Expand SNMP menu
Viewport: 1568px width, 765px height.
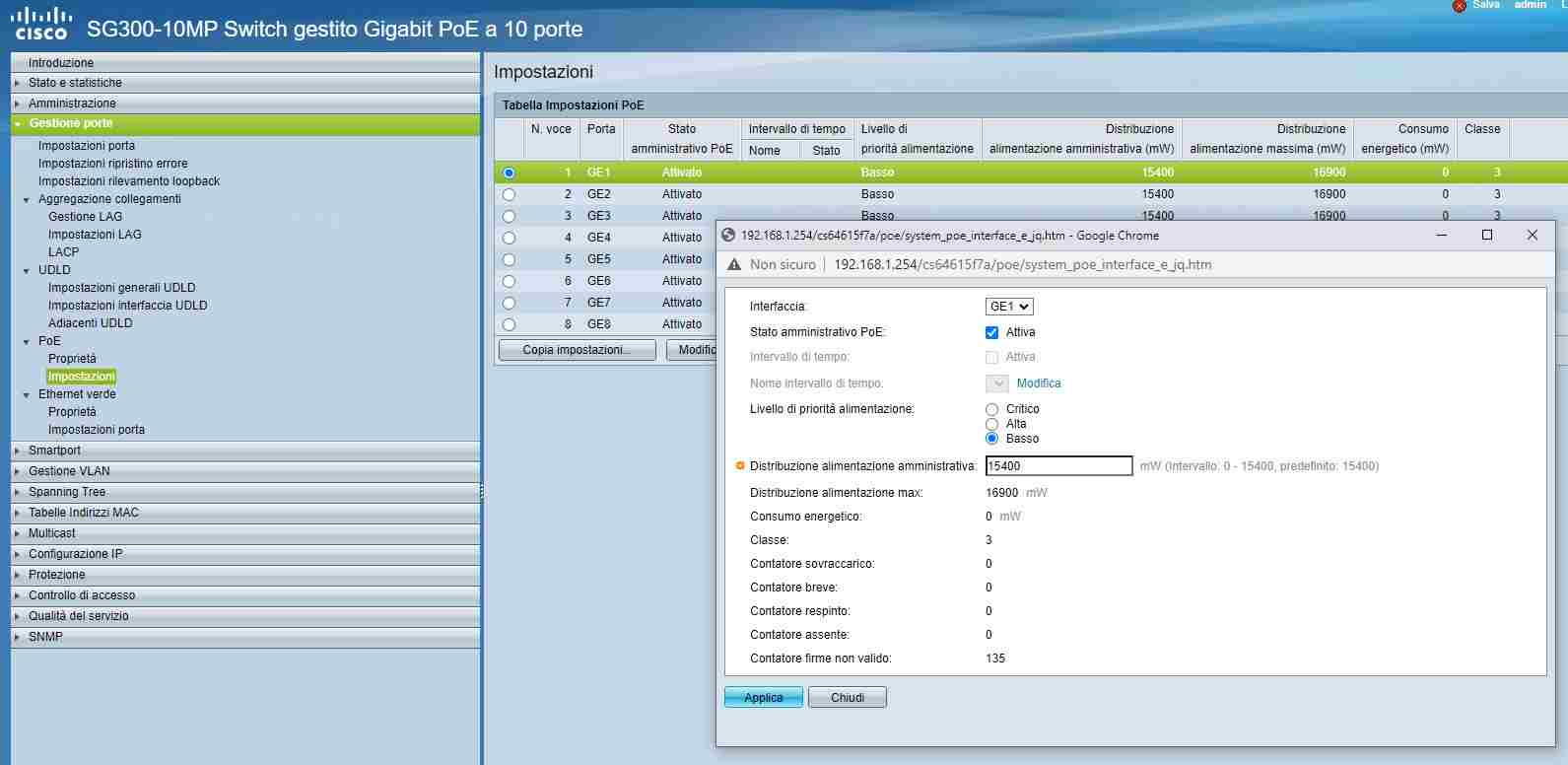click(245, 637)
